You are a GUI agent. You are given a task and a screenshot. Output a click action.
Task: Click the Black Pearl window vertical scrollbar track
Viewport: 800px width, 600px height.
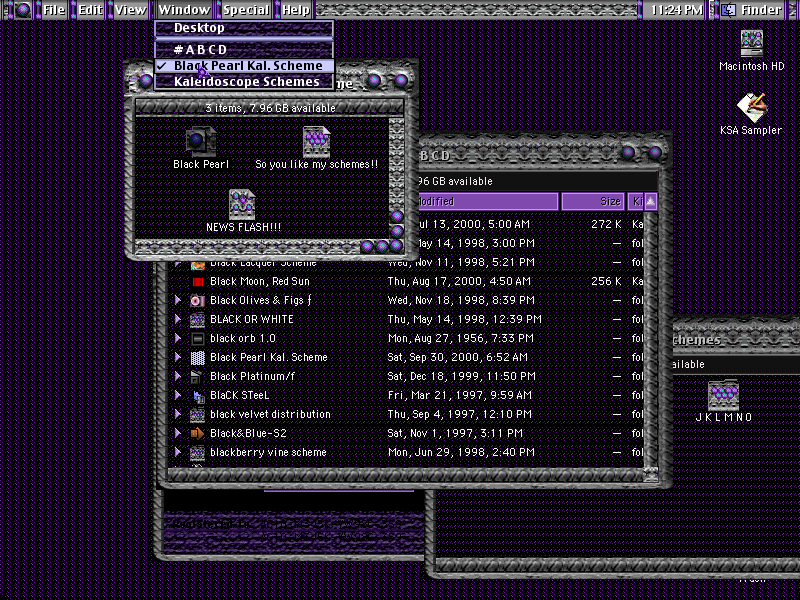[396, 163]
